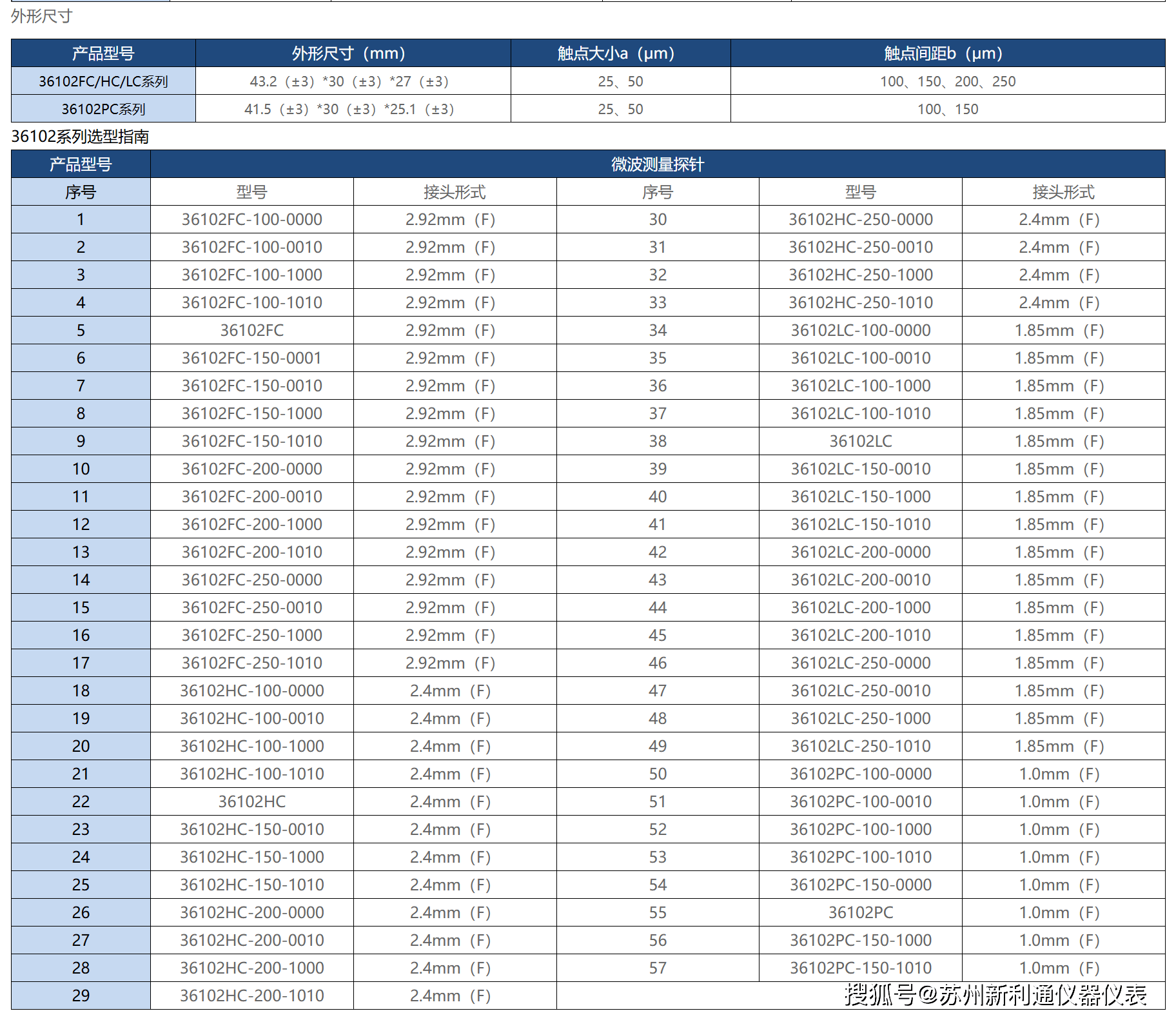This screenshot has height=1020, width=1176.
Task: Select model 36102LC-200-0010
Action: pyautogui.click(x=861, y=580)
